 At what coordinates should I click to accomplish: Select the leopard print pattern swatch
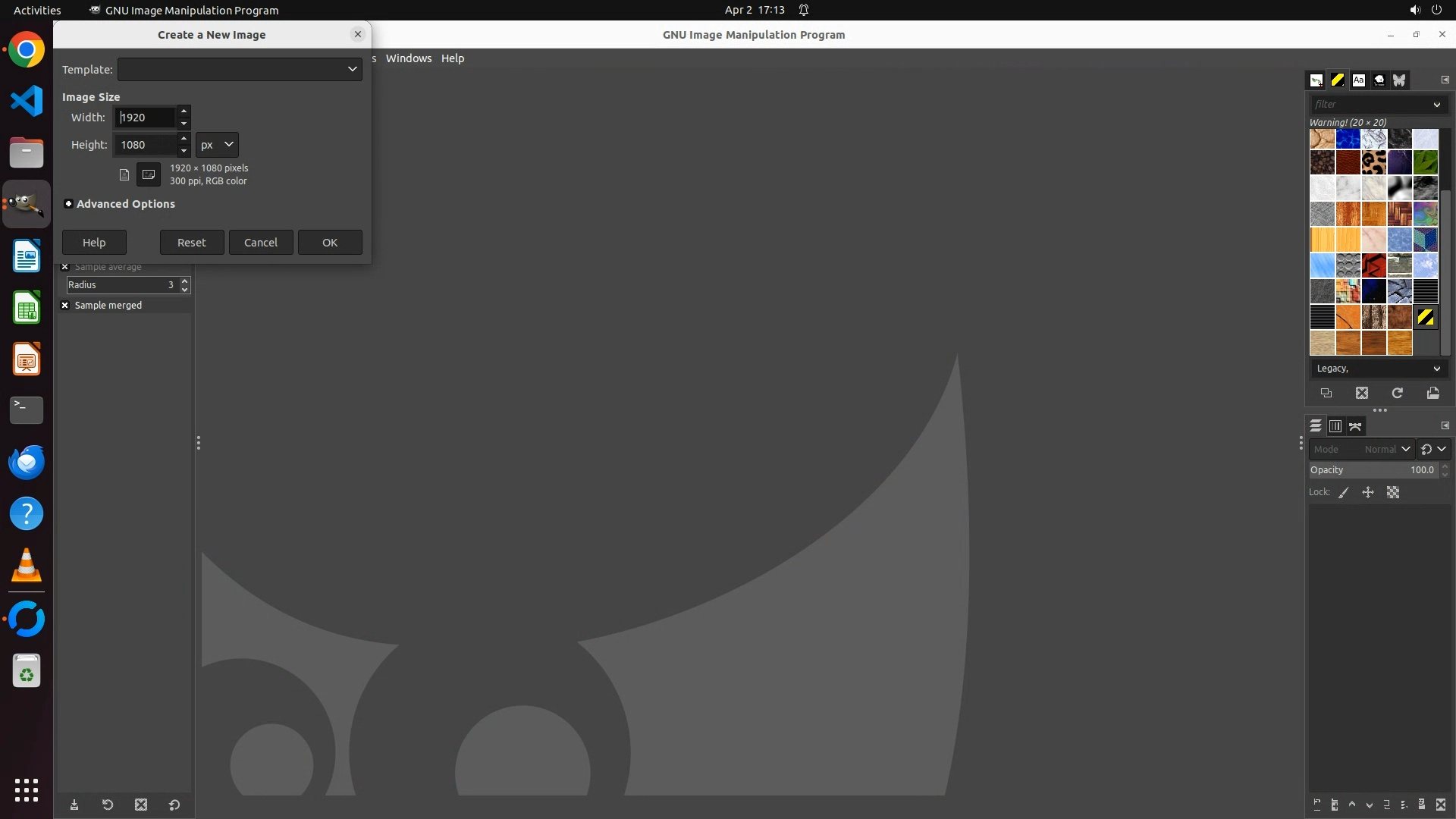(x=1373, y=163)
